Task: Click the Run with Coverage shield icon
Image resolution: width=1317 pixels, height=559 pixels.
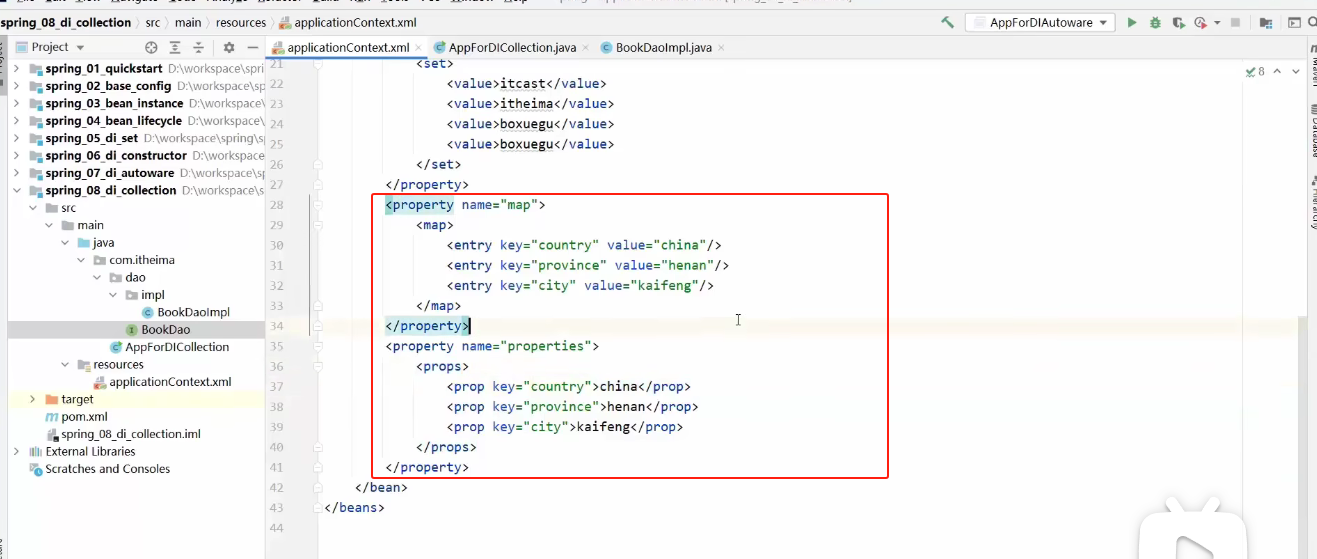Action: tap(1179, 22)
